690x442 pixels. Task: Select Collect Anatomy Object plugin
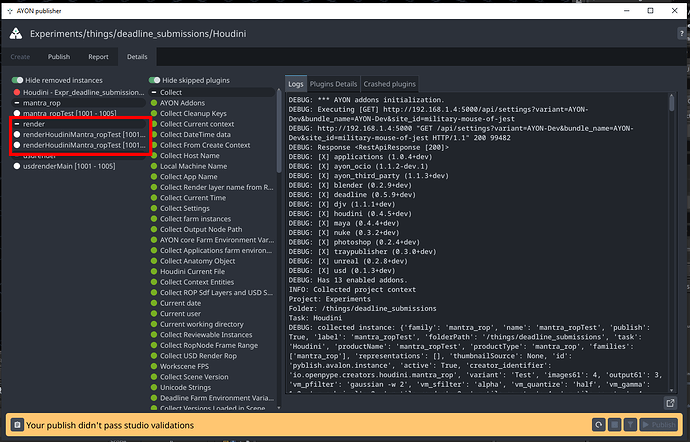[212, 261]
